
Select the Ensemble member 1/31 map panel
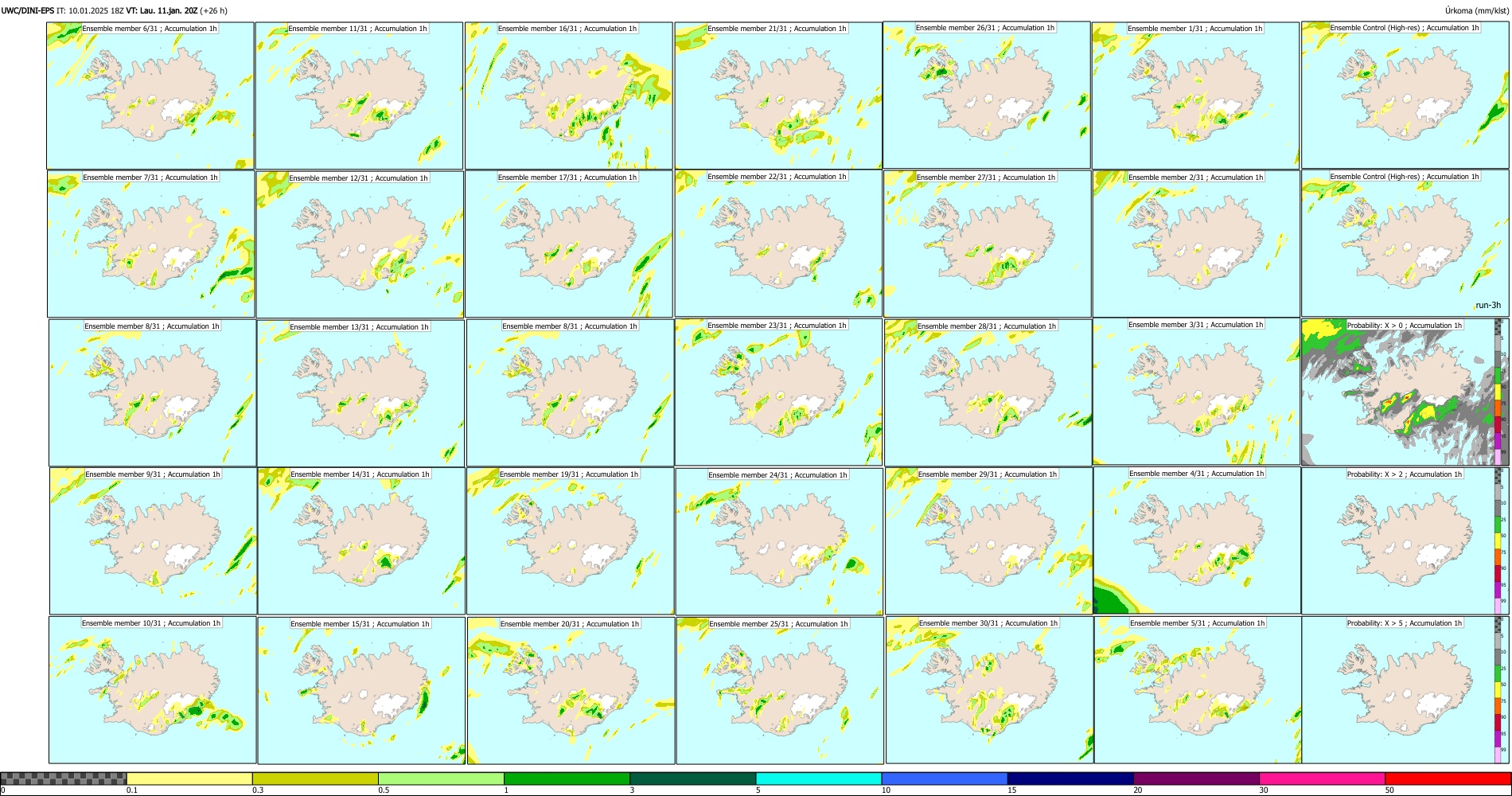point(1196,96)
